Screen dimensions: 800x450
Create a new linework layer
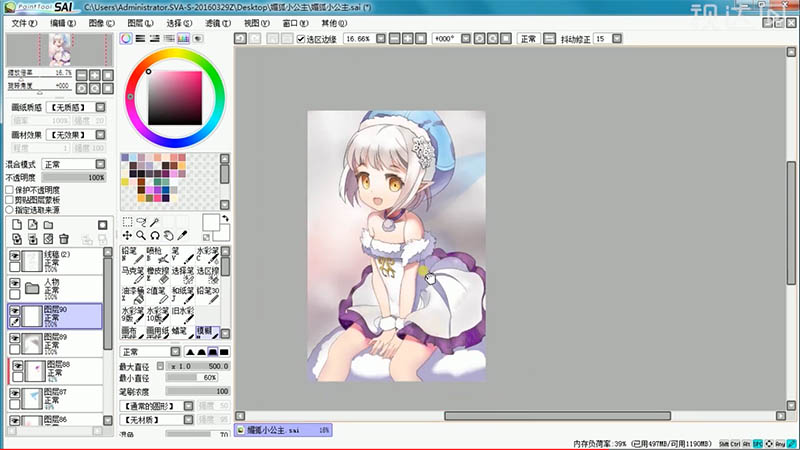(33, 225)
